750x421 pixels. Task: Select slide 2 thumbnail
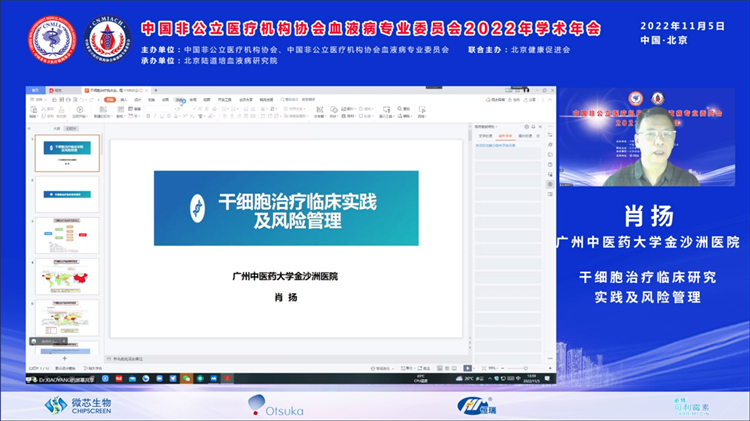tap(68, 194)
